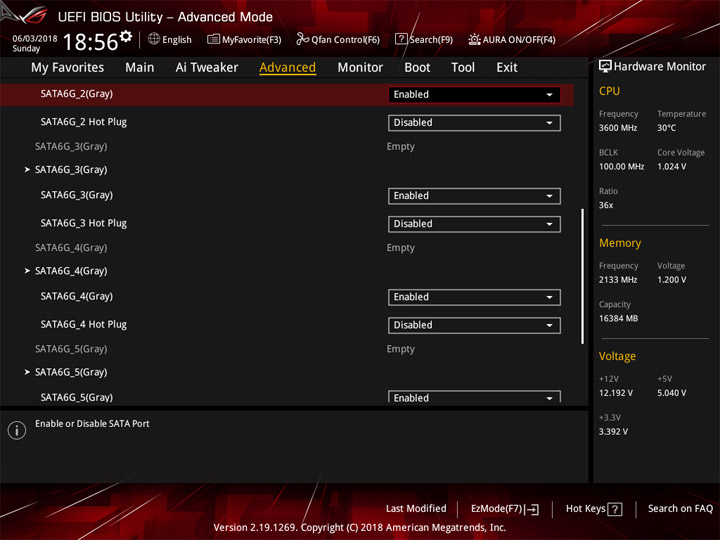Click the CPU frequency value 3600 MHz
The image size is (720, 540).
(618, 128)
